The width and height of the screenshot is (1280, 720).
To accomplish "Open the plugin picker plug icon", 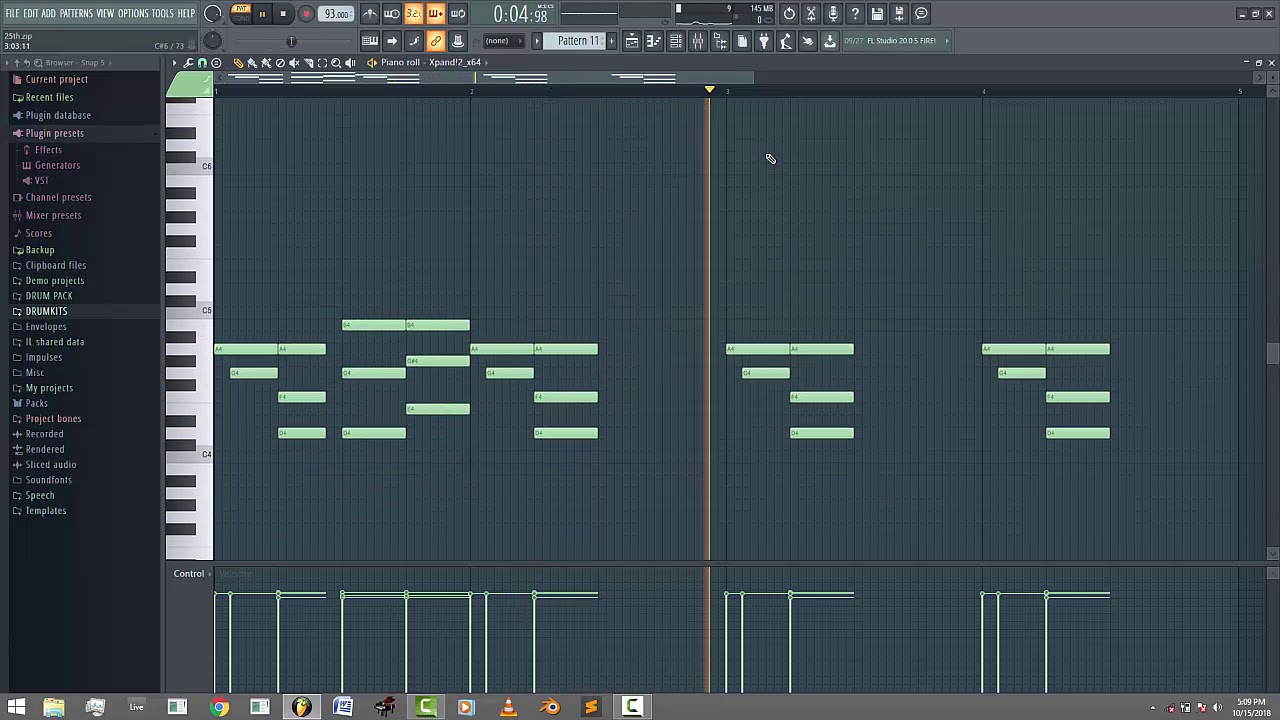I will tap(763, 41).
